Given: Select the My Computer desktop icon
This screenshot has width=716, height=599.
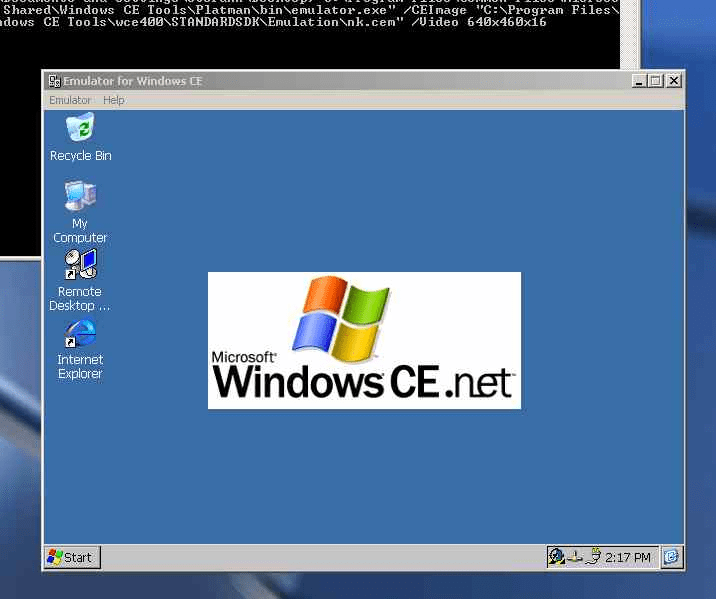Looking at the screenshot, I should pyautogui.click(x=80, y=212).
